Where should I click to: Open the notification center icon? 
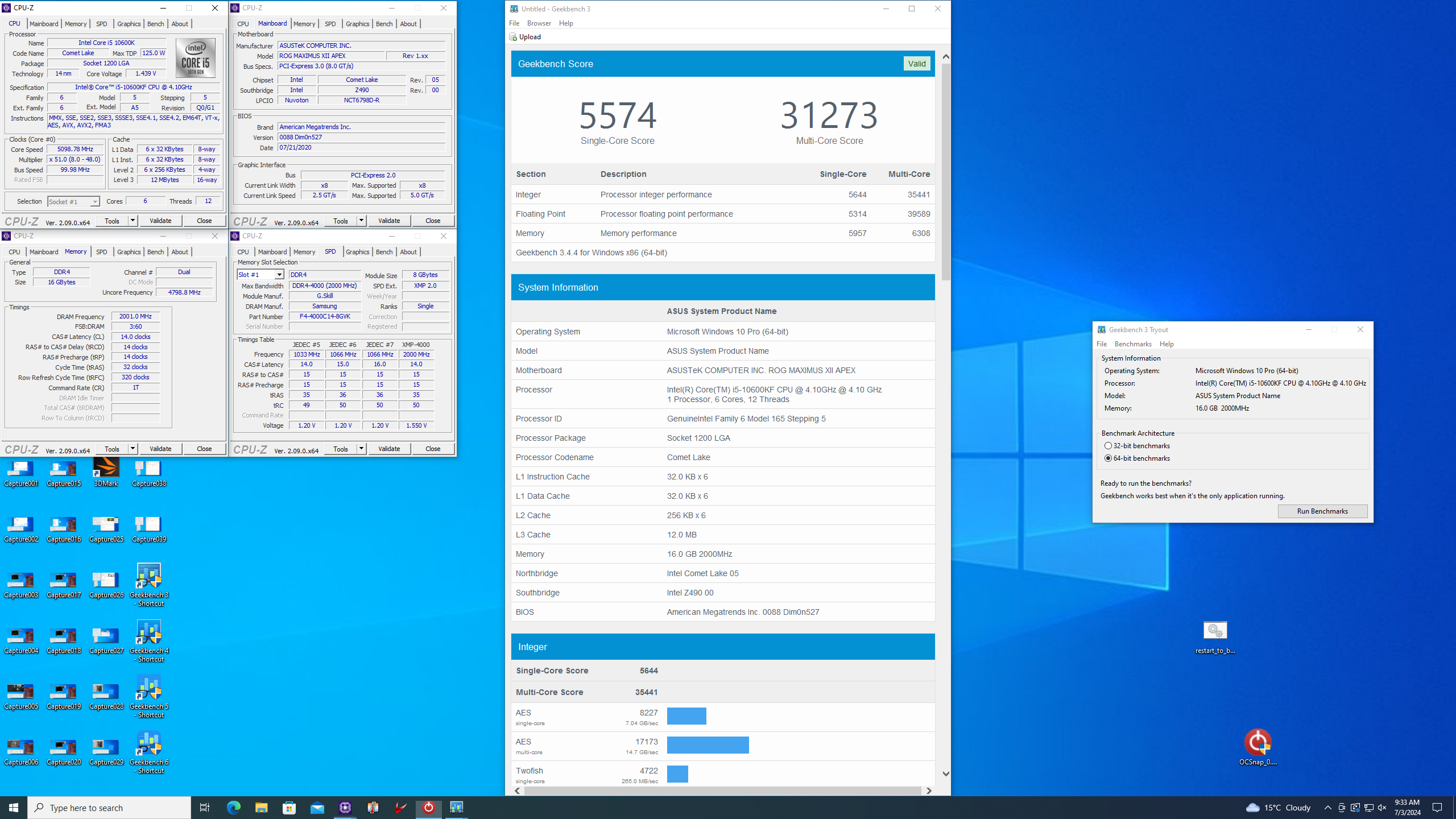(x=1437, y=807)
